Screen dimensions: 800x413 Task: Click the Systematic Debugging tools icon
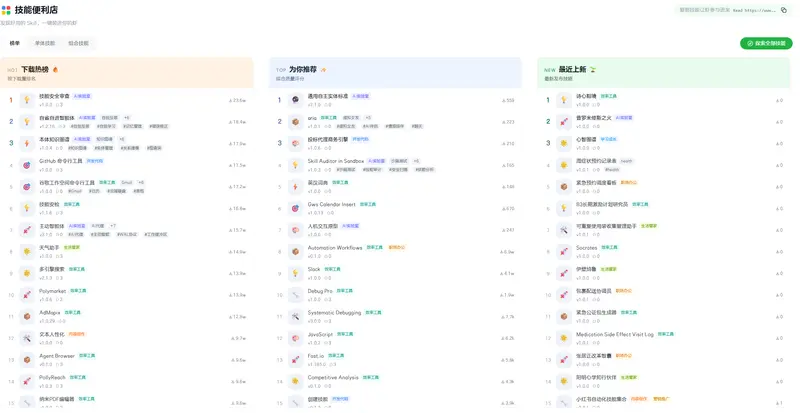[x=295, y=317]
